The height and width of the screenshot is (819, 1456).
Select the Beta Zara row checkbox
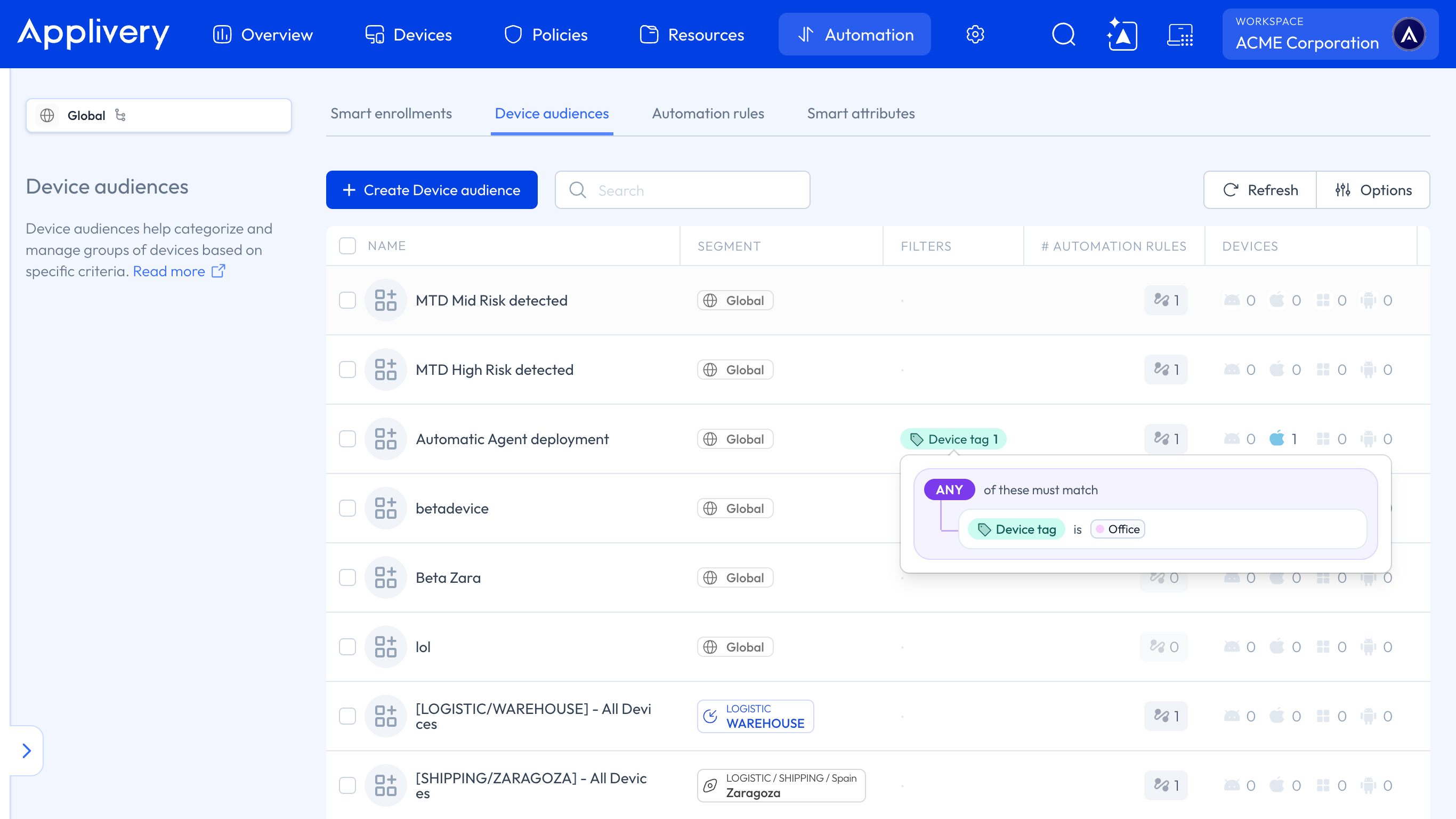[347, 577]
